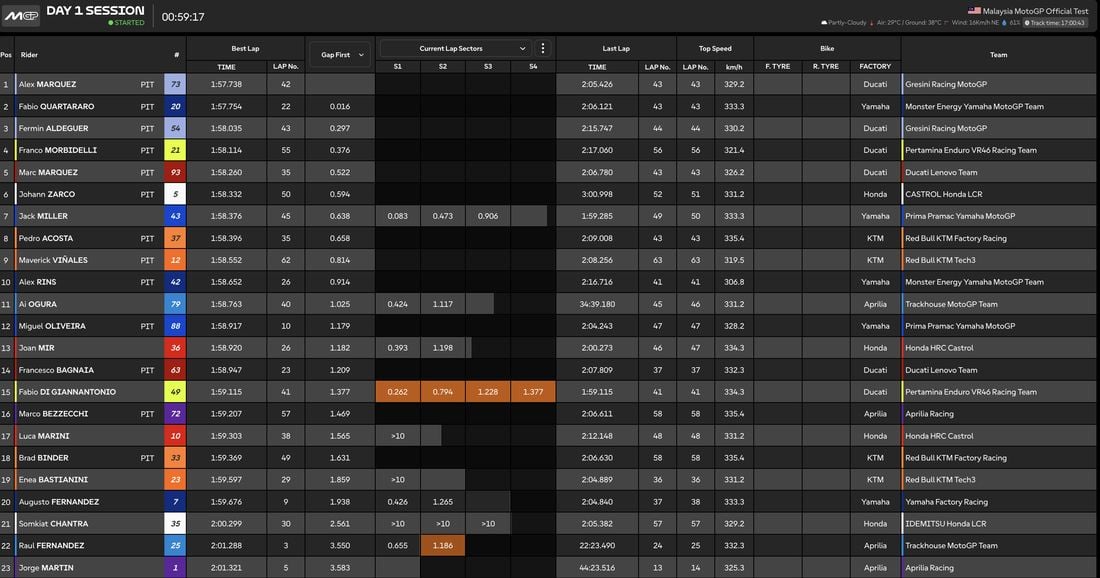Click the clock icon beside Track time

(1027, 22)
